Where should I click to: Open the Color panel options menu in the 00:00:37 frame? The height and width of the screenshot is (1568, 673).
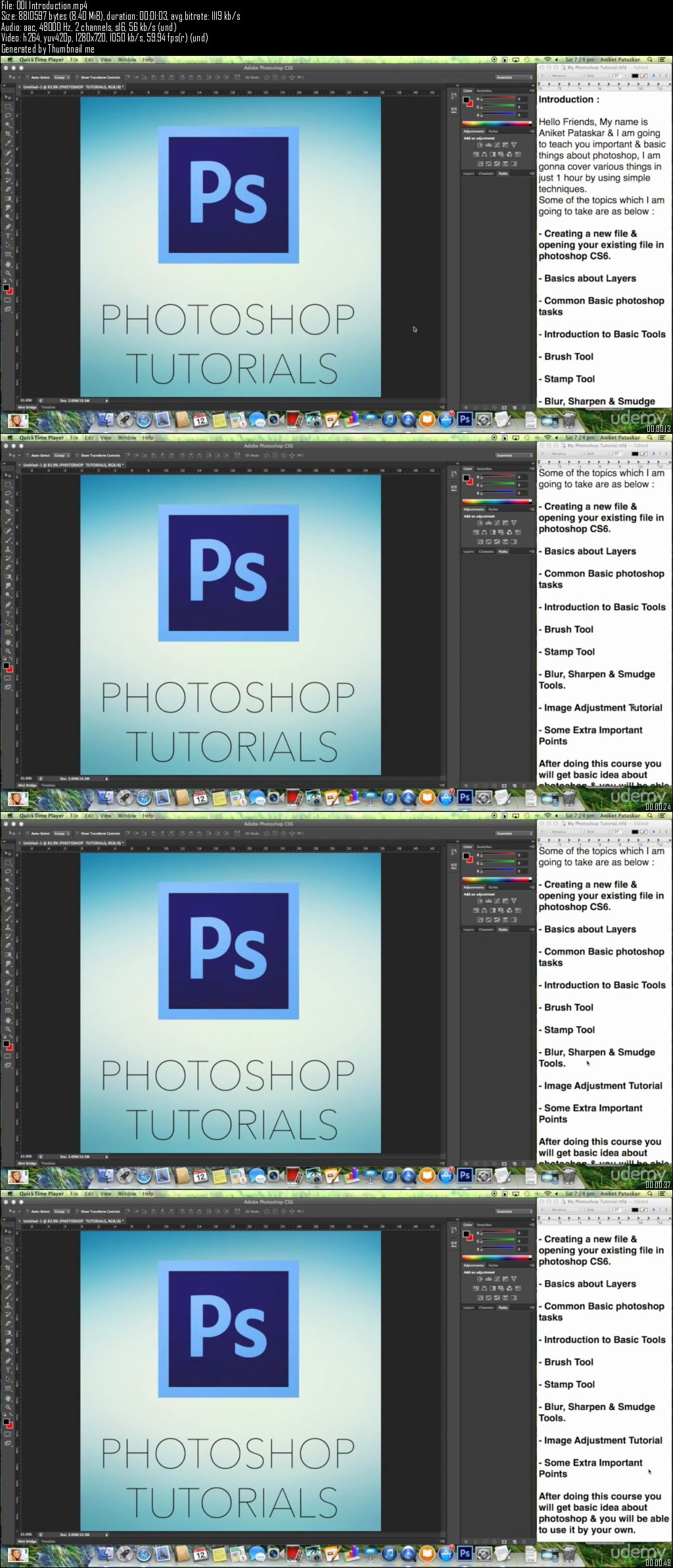pos(532,847)
